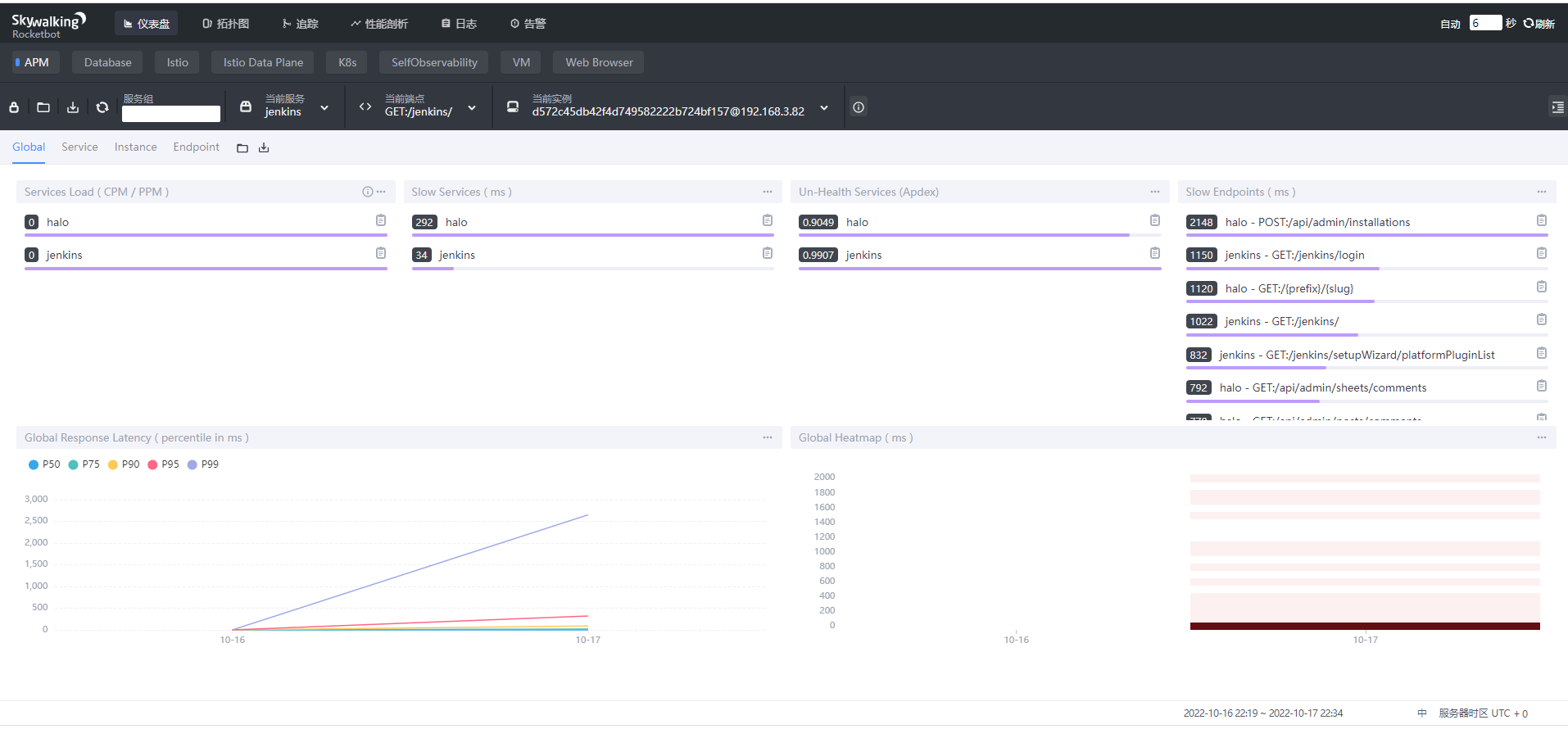Image resolution: width=1568 pixels, height=729 pixels.
Task: Open the more menu of Global Response Latency
Action: (x=768, y=437)
